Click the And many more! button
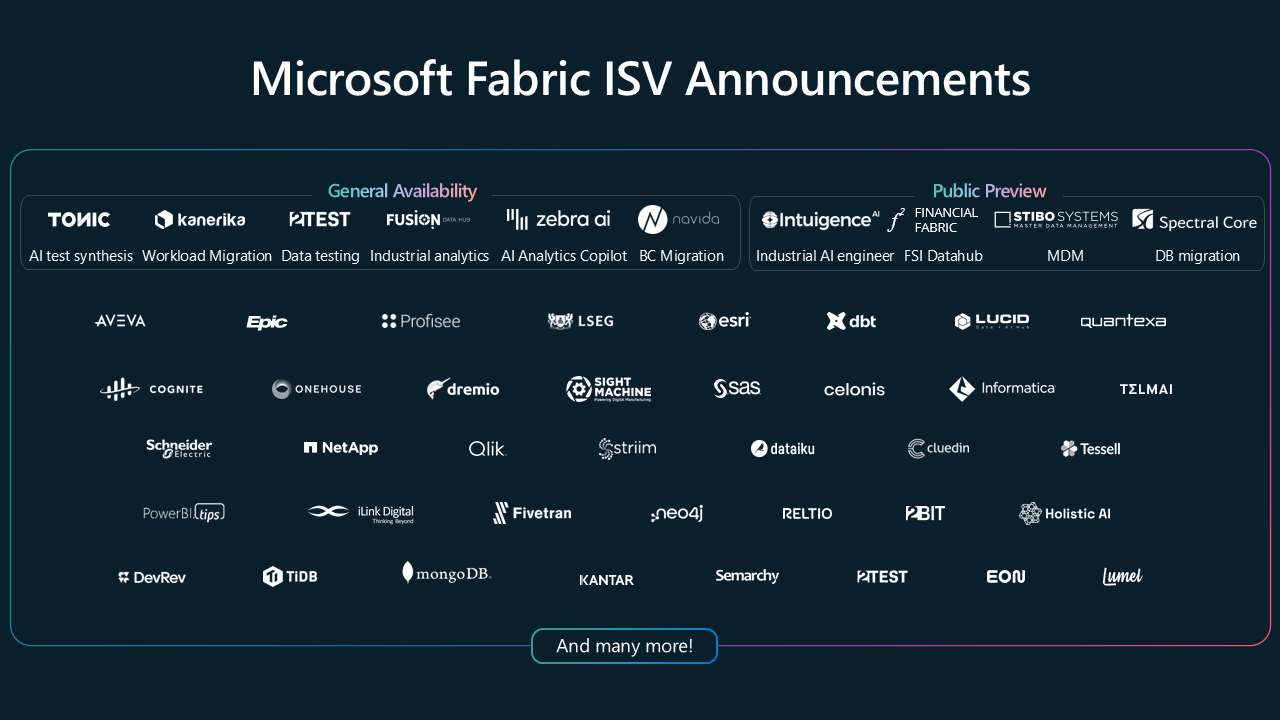This screenshot has height=720, width=1280. [624, 646]
